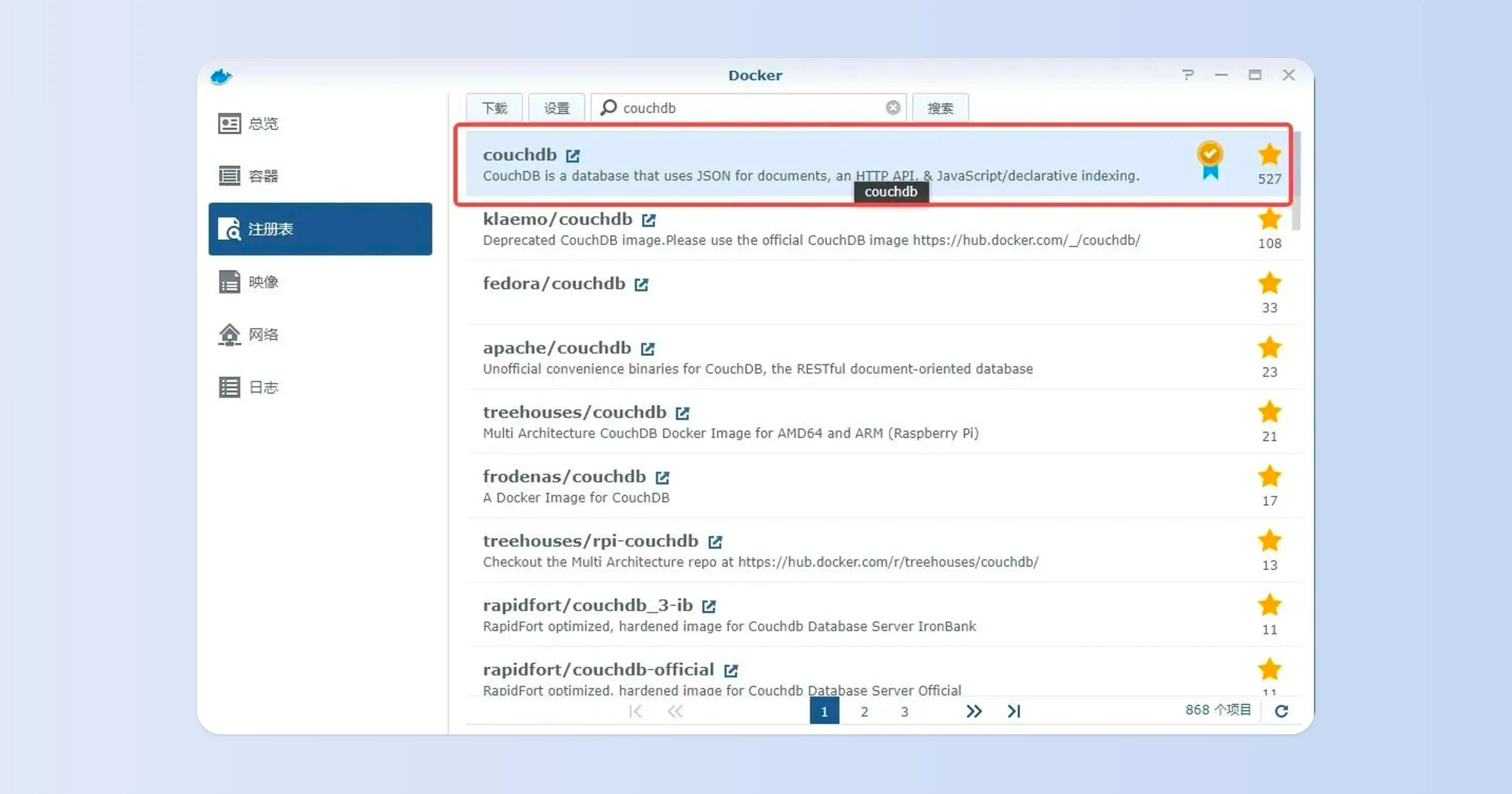Screen dimensions: 1512x794
Task: Click the star icon with 13 count
Action: 1269,541
